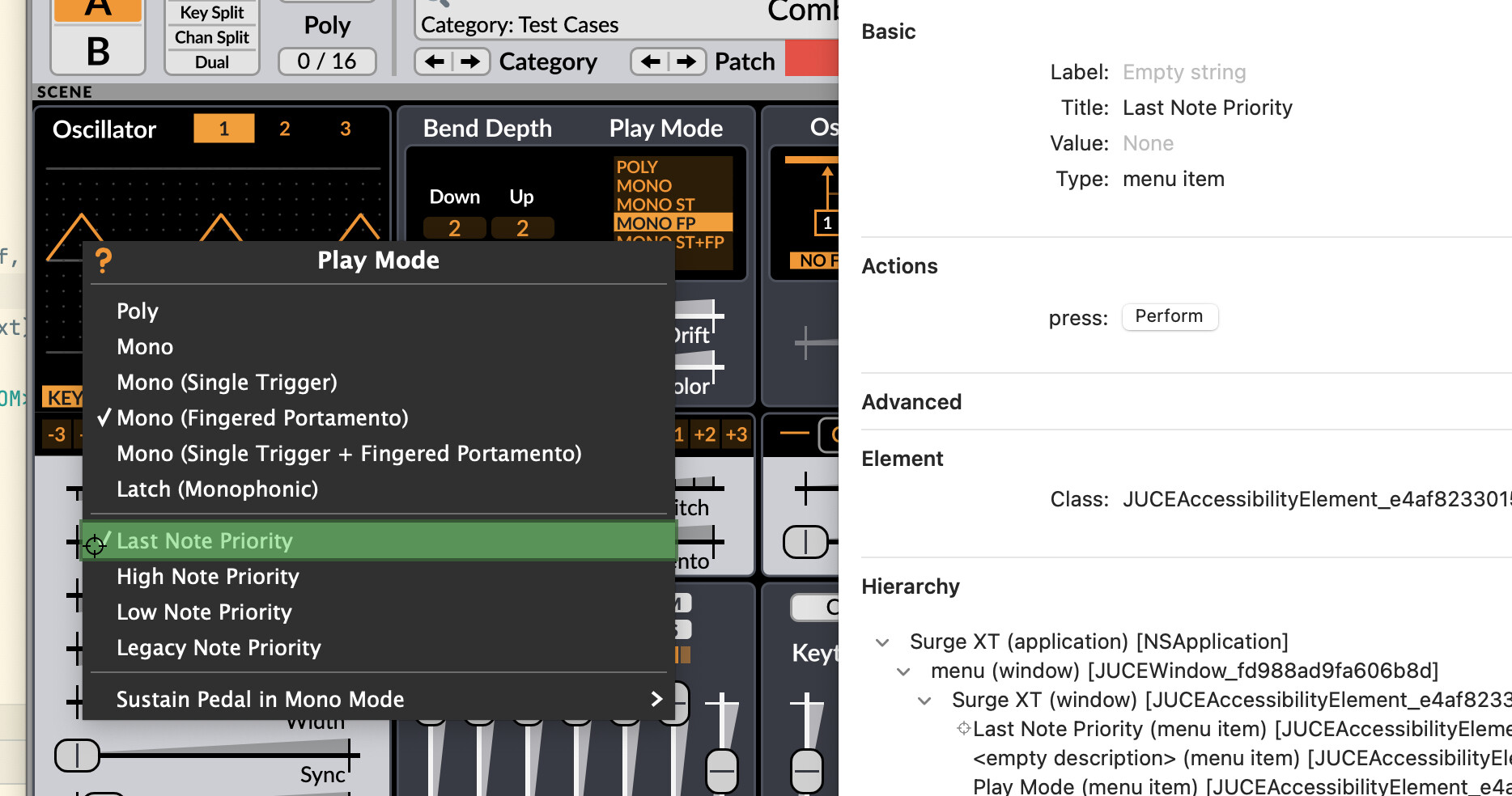
Task: Select Chan Split scene mode
Action: click(212, 37)
